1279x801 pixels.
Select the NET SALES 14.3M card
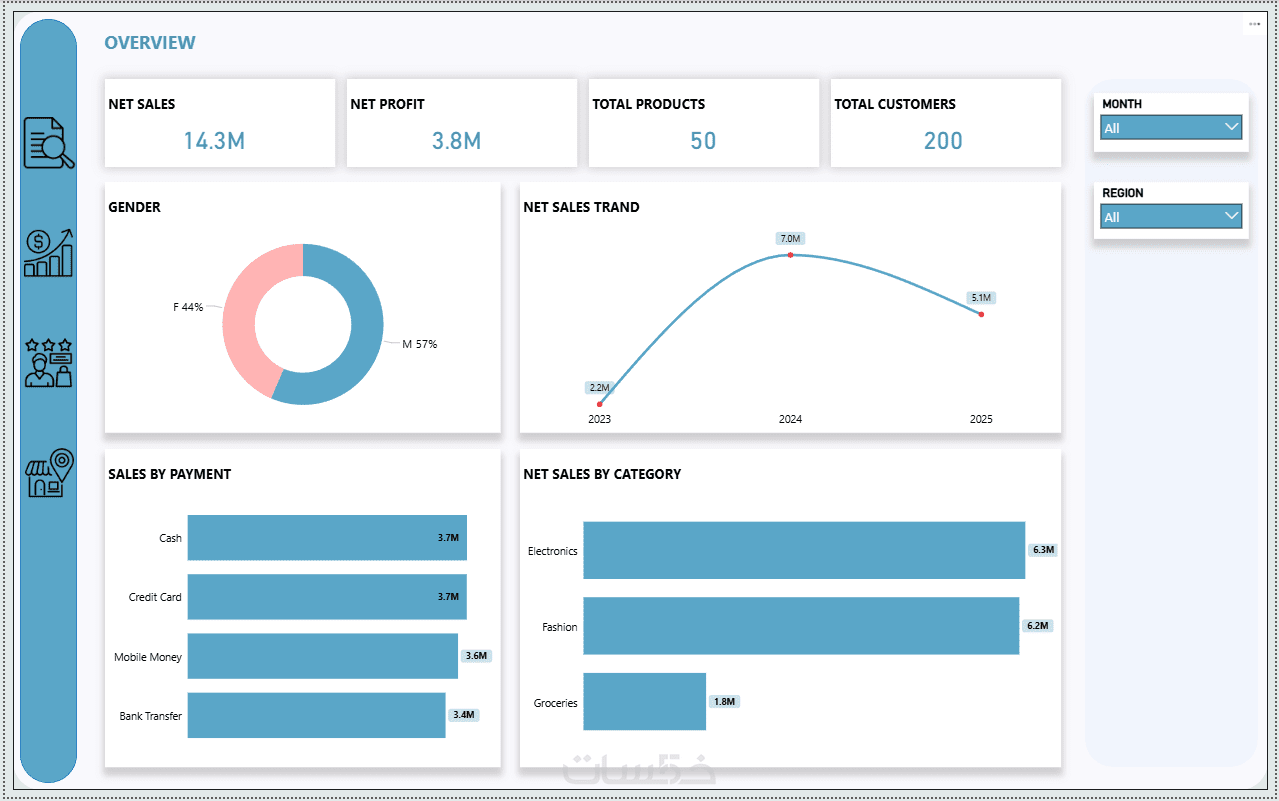click(x=220, y=123)
